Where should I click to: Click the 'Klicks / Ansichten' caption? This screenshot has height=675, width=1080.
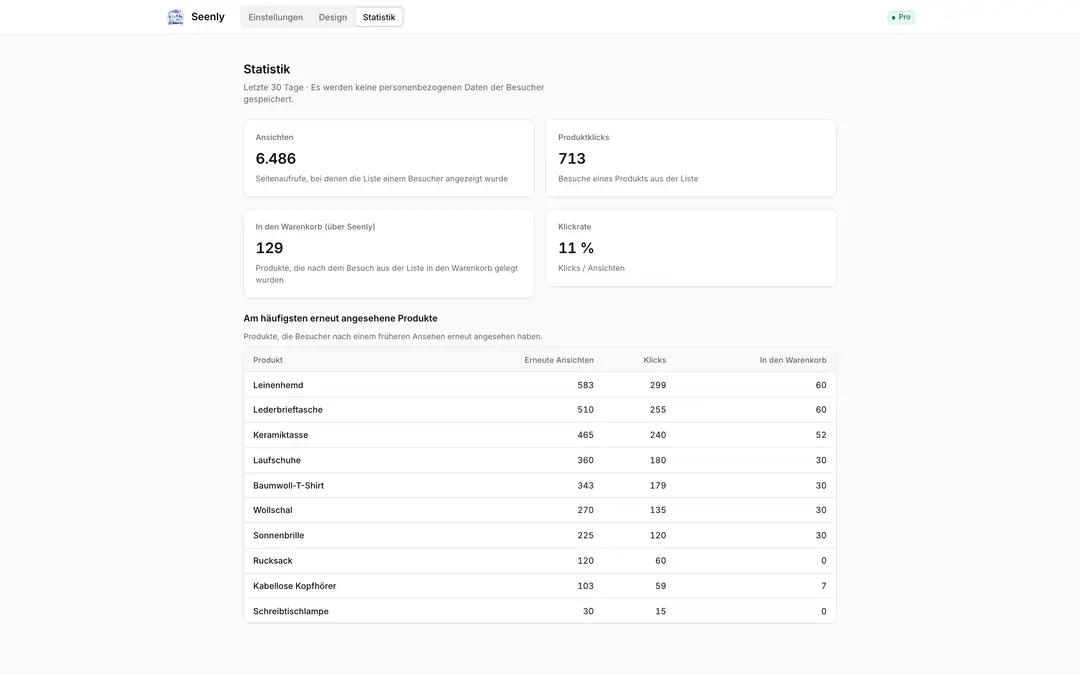pyautogui.click(x=591, y=269)
